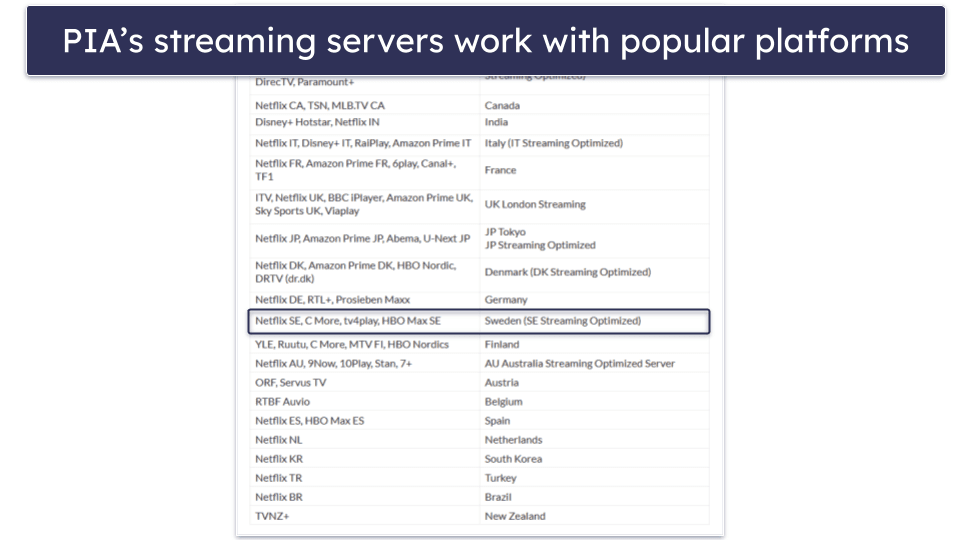Click 'Netflix JP, Amazon Prime JP, Abema' cell
The width and height of the screenshot is (960, 540).
(364, 239)
